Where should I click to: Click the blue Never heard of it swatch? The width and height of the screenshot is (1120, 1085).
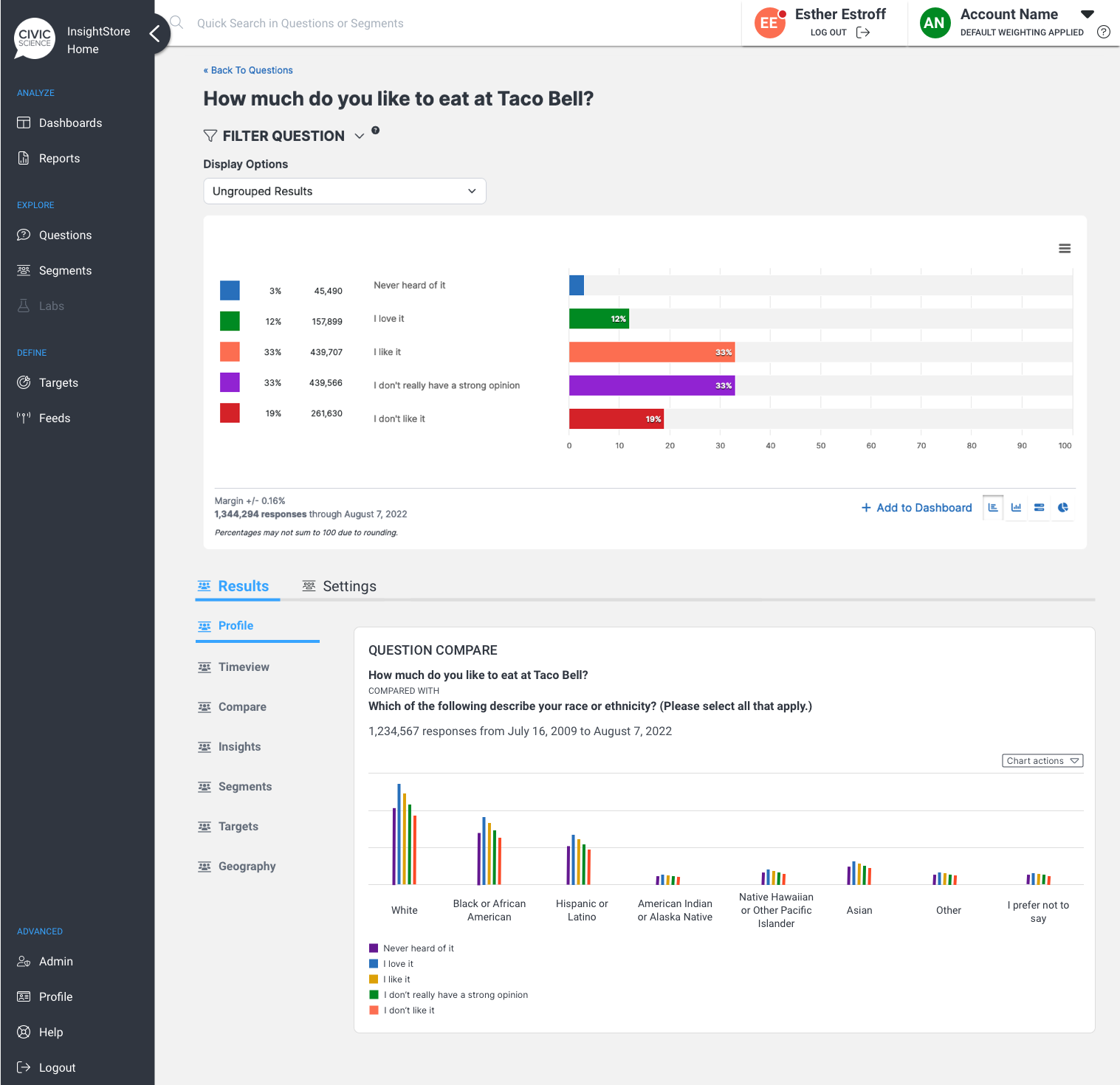[230, 290]
